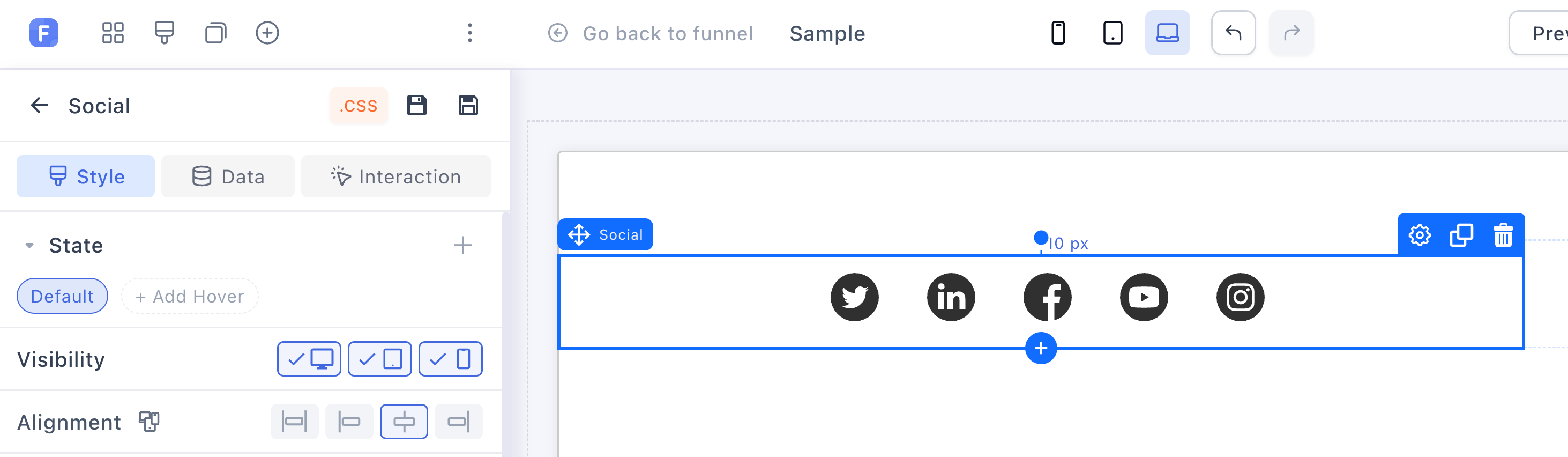Toggle desktop visibility checkbox

(309, 359)
